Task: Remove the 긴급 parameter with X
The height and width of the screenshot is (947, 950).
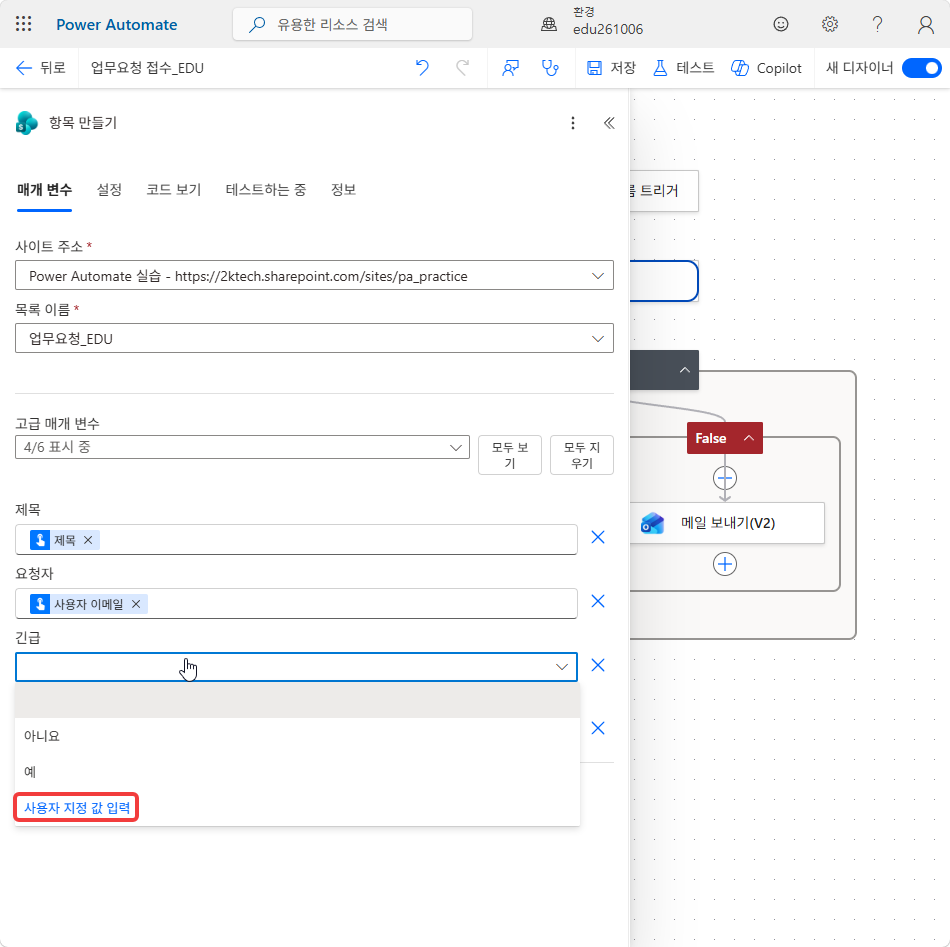Action: click(598, 665)
